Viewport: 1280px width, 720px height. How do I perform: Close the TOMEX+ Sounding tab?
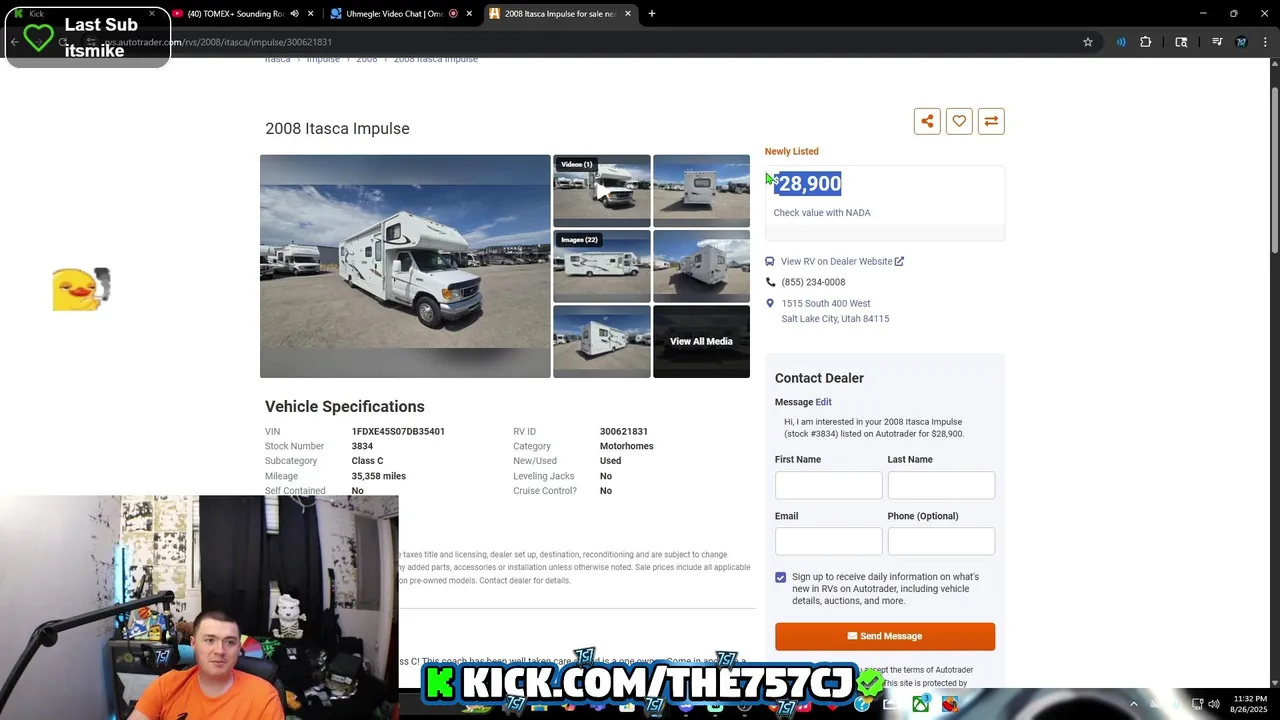[x=311, y=14]
